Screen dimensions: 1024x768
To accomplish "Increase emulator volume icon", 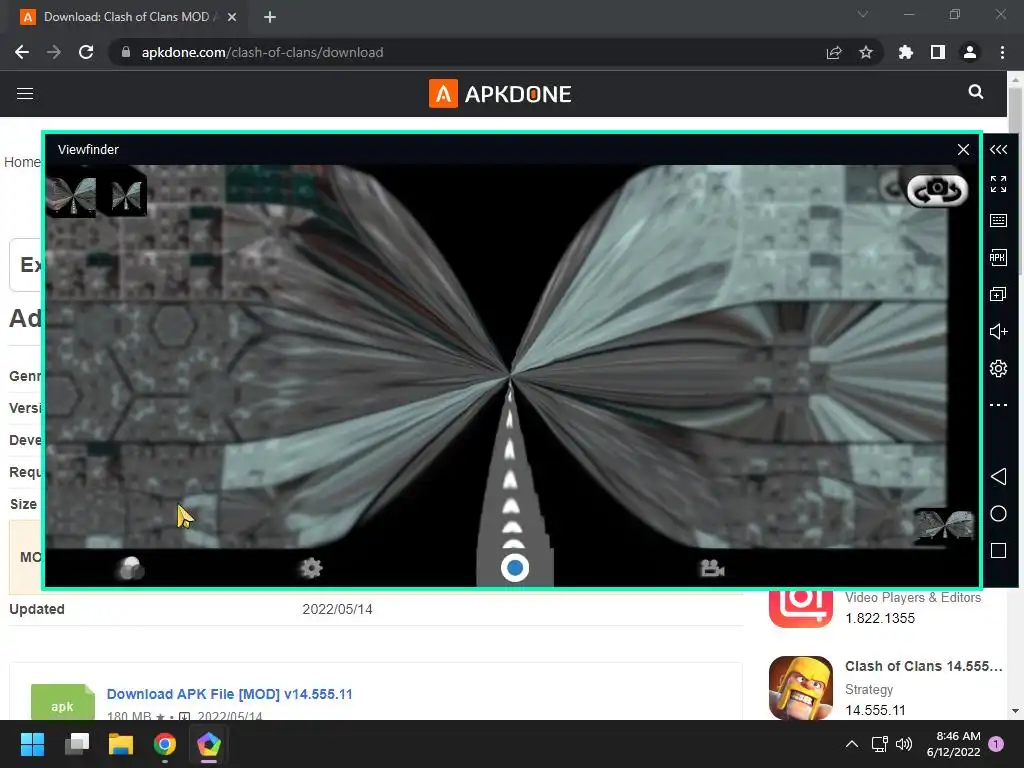I will click(998, 332).
